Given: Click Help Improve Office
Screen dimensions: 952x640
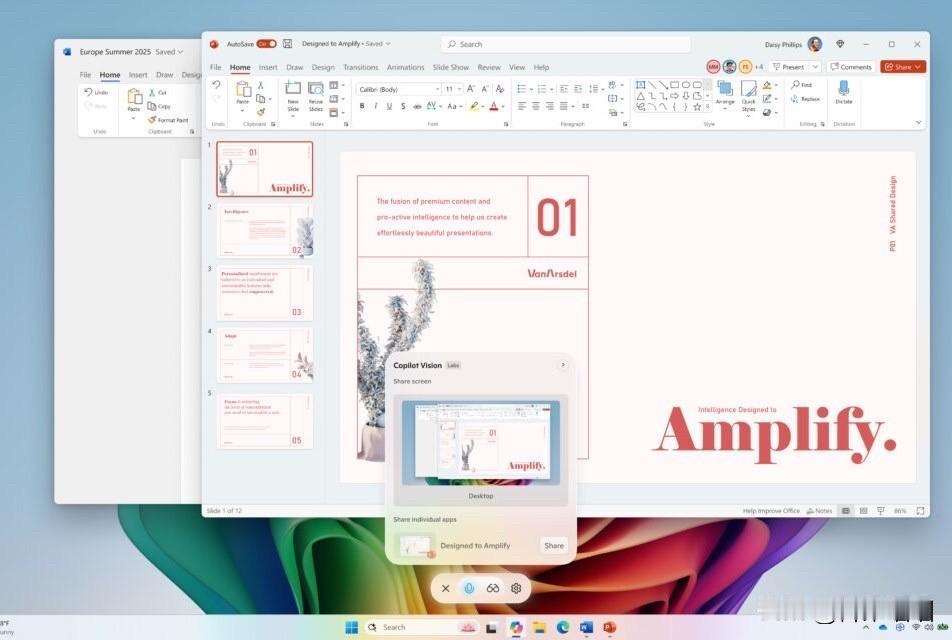Looking at the screenshot, I should point(771,511).
